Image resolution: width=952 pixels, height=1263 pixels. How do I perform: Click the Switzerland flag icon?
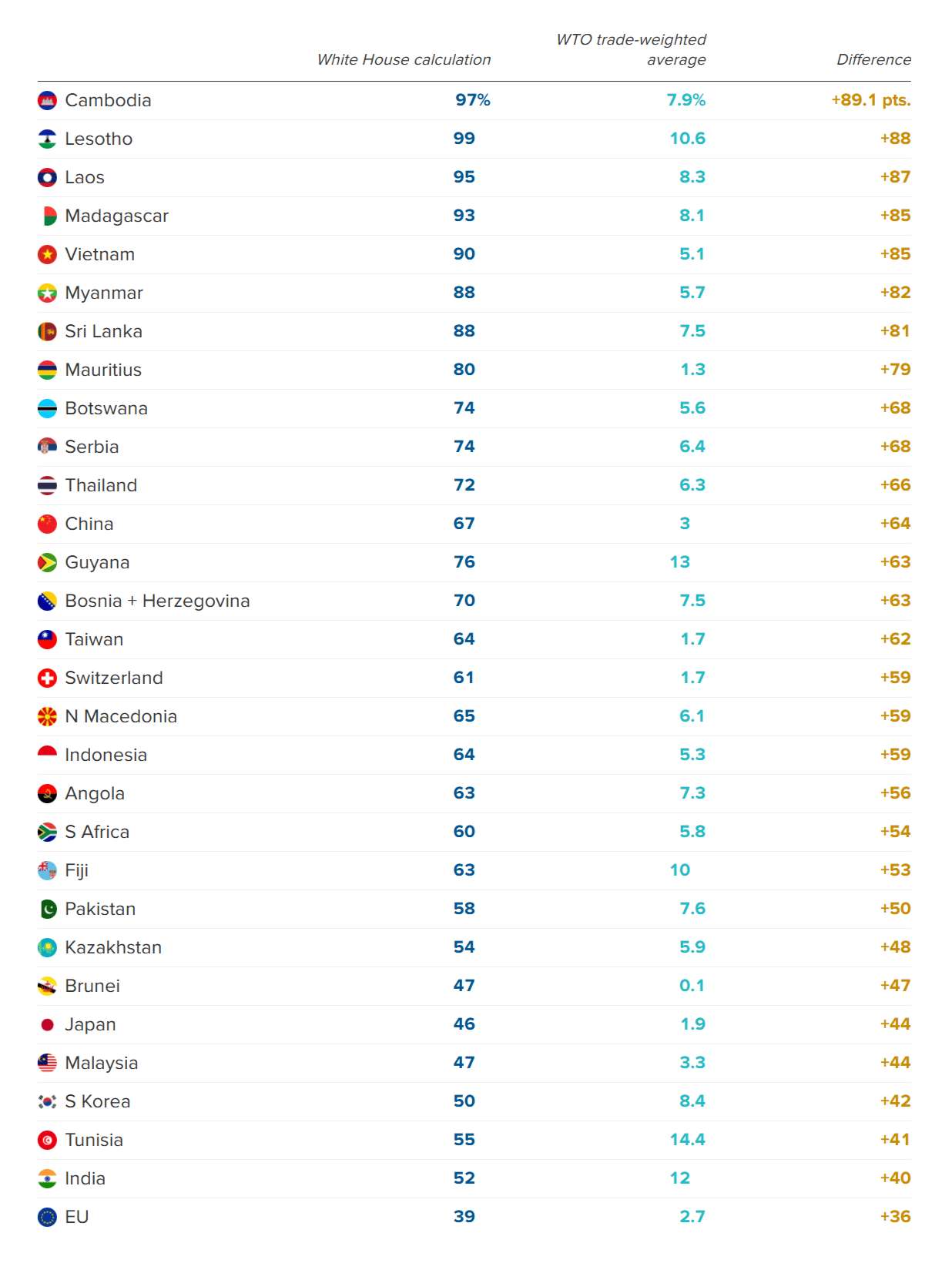(x=47, y=678)
